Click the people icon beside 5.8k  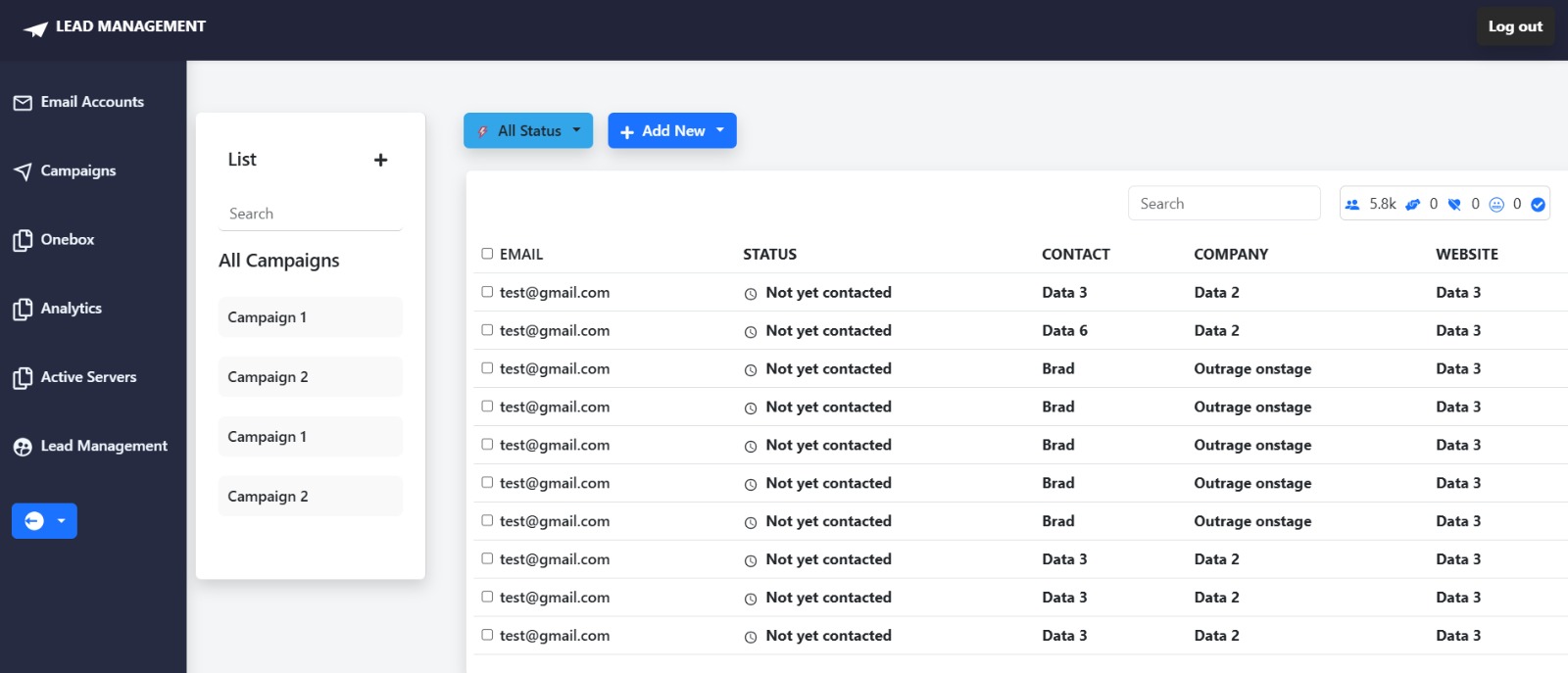click(x=1352, y=205)
